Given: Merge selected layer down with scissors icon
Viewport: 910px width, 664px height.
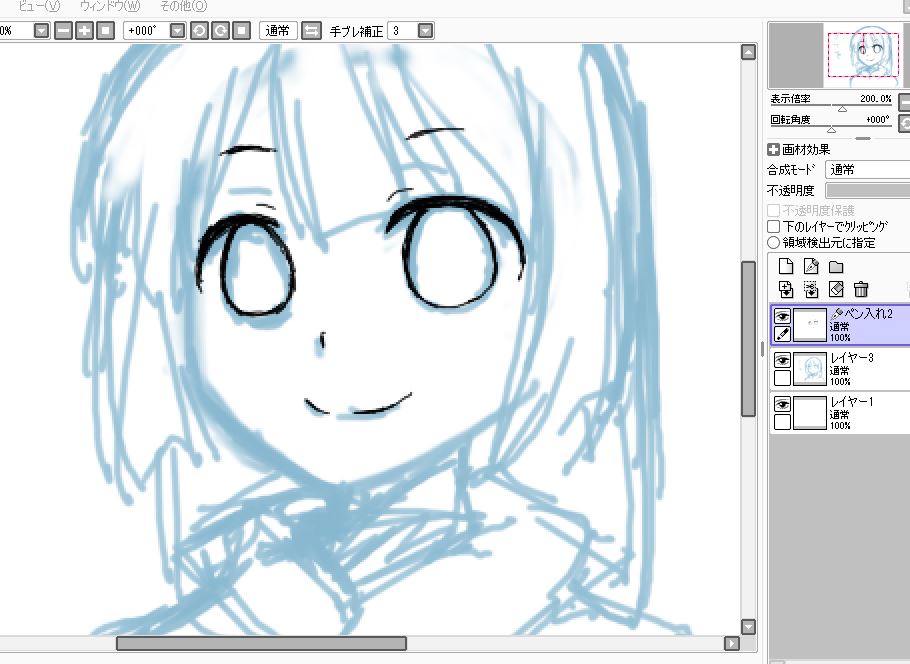Looking at the screenshot, I should coord(811,288).
